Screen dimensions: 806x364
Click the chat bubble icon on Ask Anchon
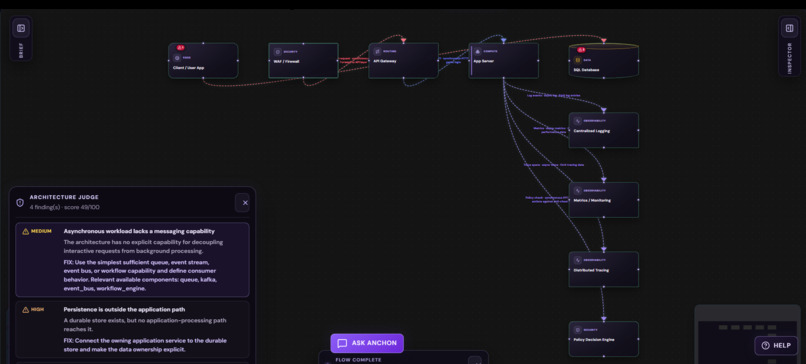pos(342,343)
